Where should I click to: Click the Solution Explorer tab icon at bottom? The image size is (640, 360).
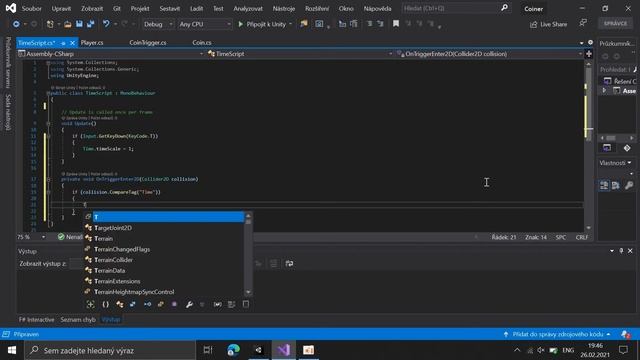click(607, 148)
